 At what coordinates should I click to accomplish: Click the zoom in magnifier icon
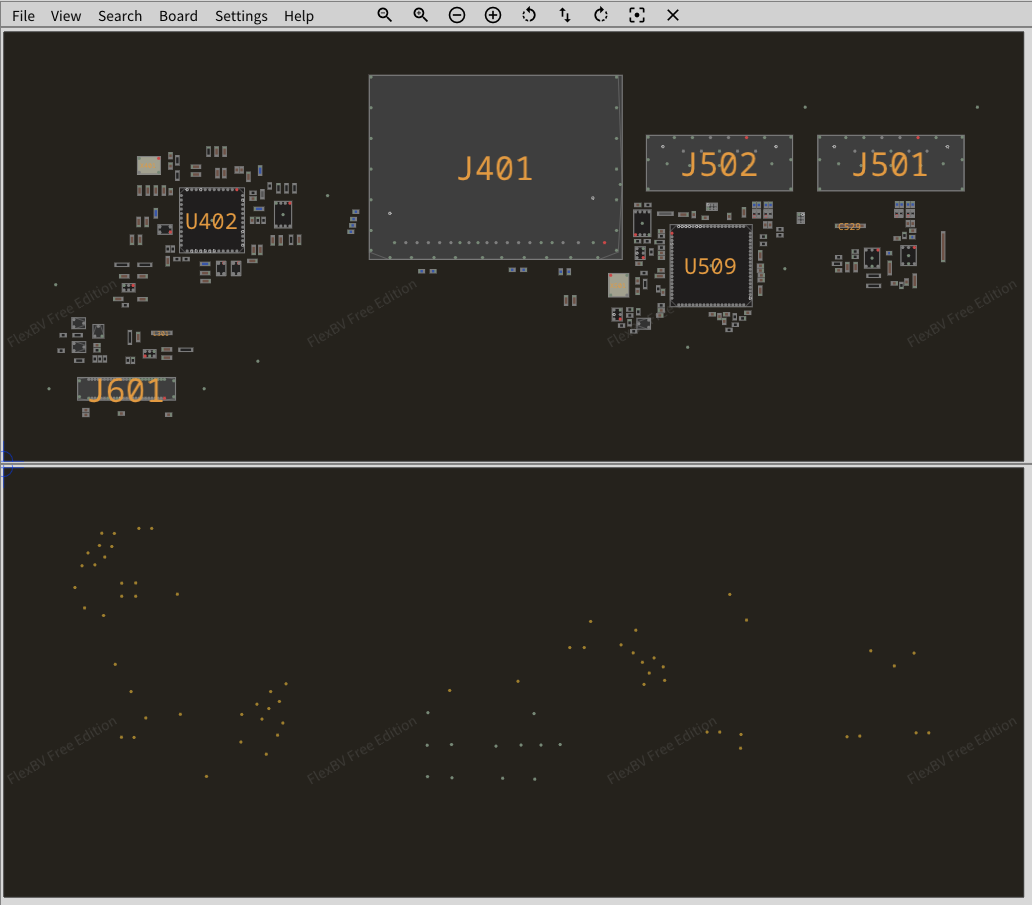(421, 15)
